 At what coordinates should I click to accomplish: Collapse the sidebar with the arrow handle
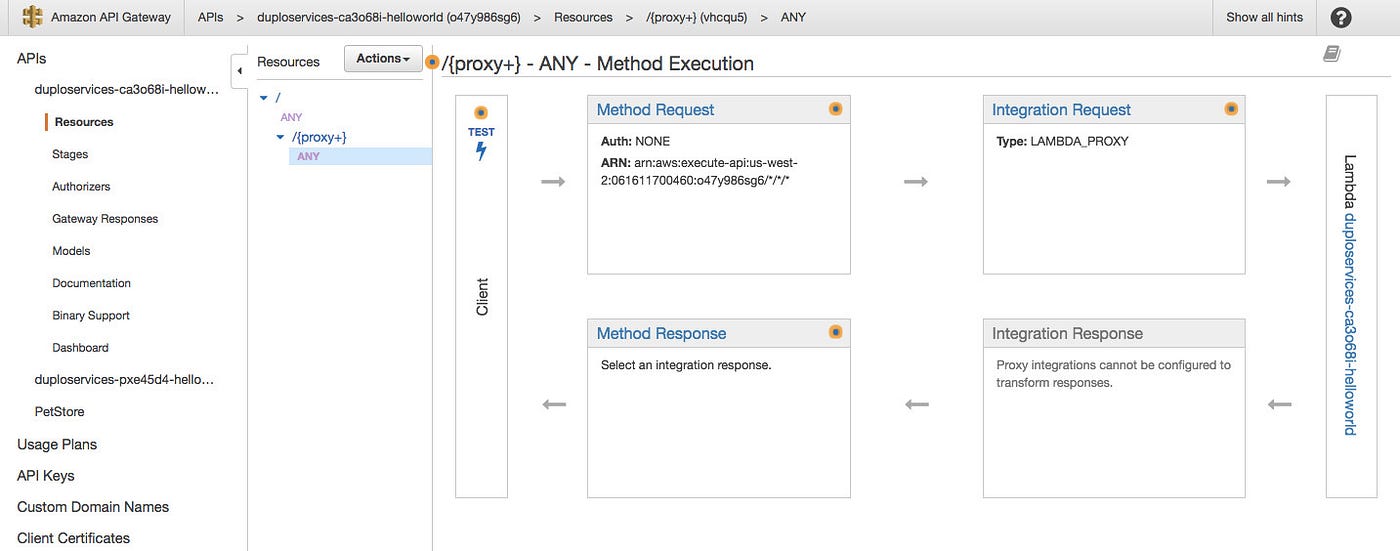(240, 71)
